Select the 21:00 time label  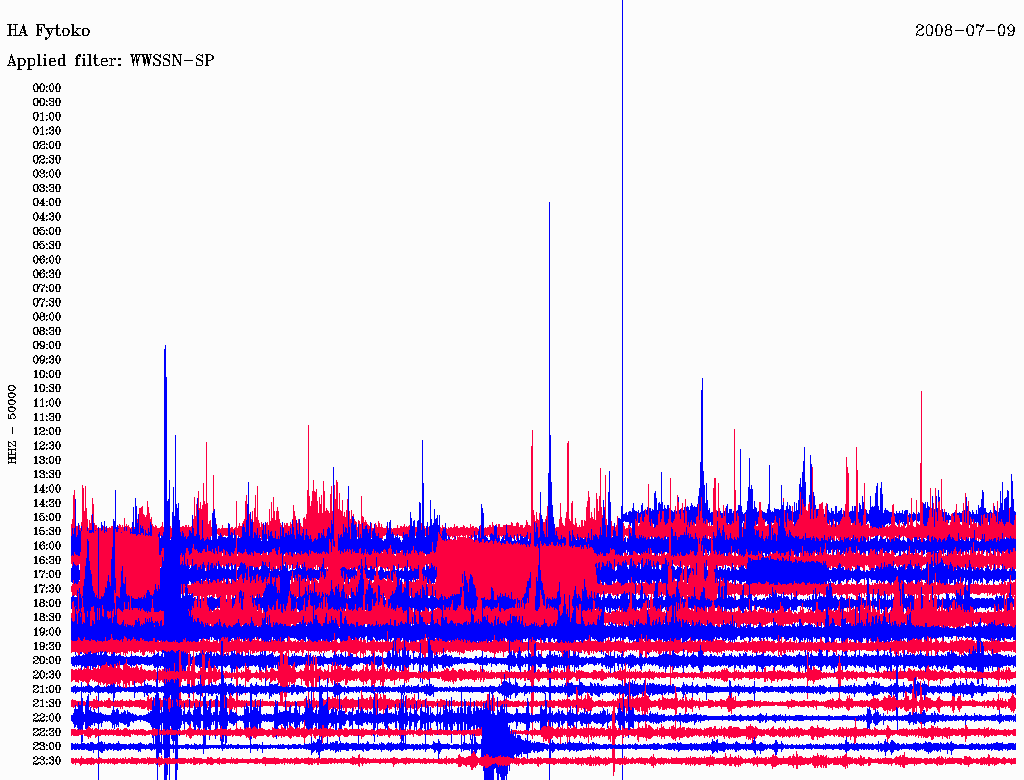point(46,689)
